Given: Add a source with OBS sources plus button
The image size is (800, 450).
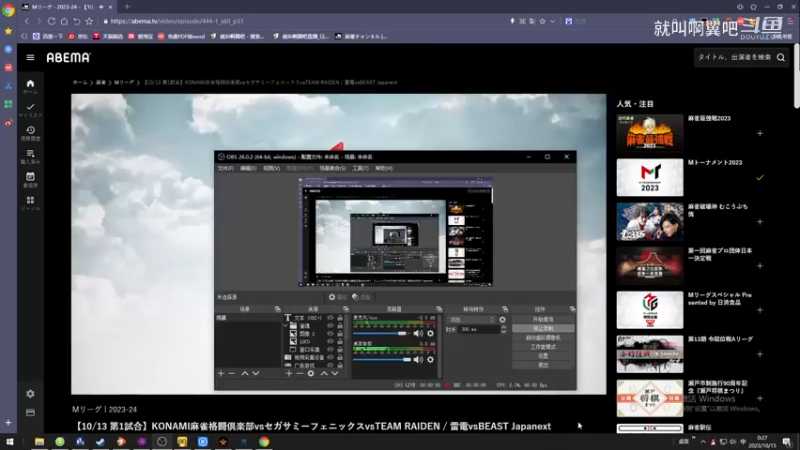Looking at the screenshot, I should pyautogui.click(x=289, y=373).
